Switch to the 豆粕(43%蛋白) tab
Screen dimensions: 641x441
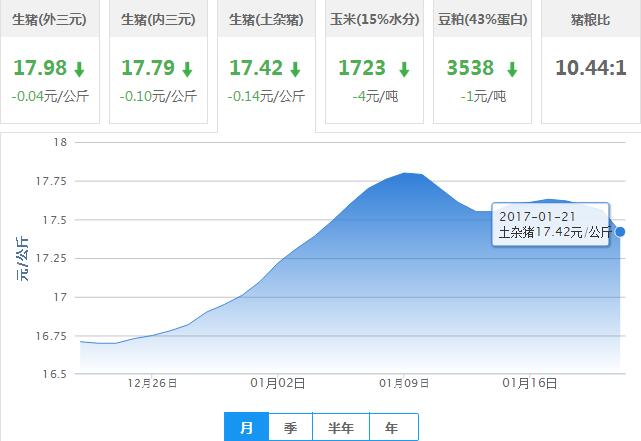click(x=482, y=20)
